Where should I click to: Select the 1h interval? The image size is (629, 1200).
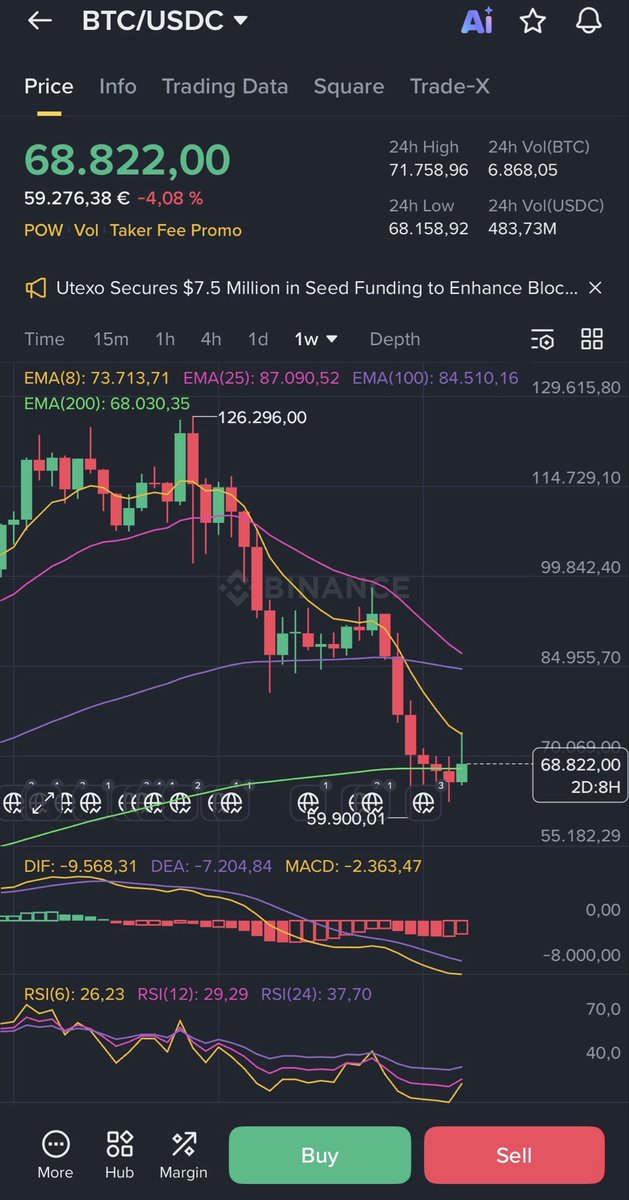point(165,339)
